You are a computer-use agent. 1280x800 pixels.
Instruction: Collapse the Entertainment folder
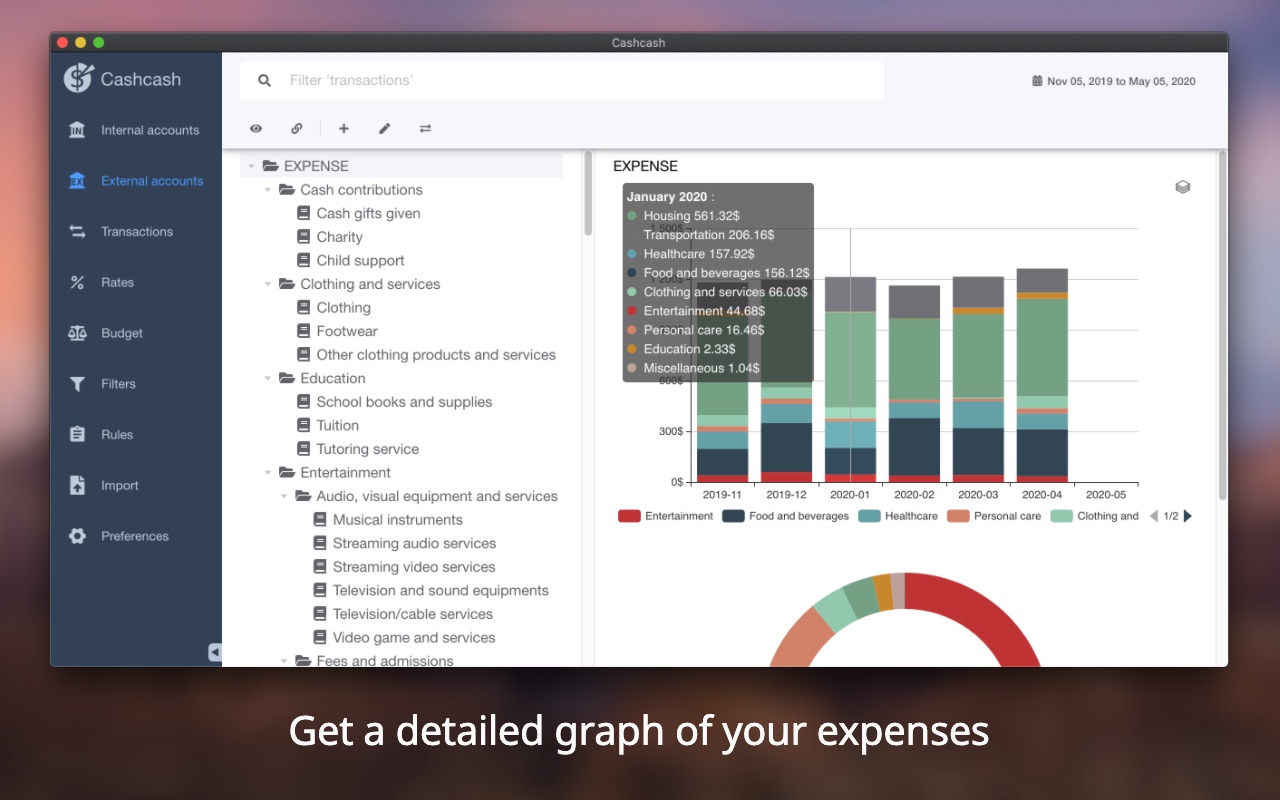[268, 473]
